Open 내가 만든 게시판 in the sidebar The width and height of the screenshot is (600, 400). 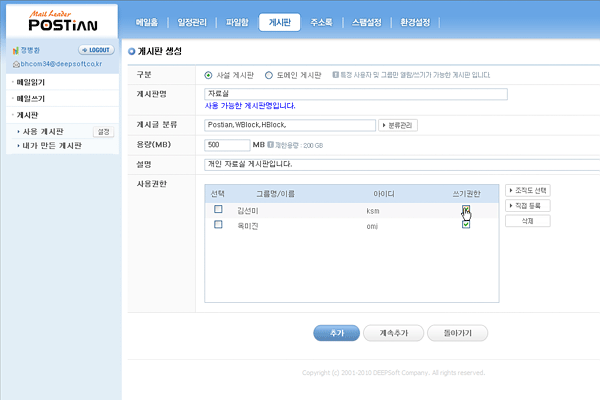click(x=52, y=145)
